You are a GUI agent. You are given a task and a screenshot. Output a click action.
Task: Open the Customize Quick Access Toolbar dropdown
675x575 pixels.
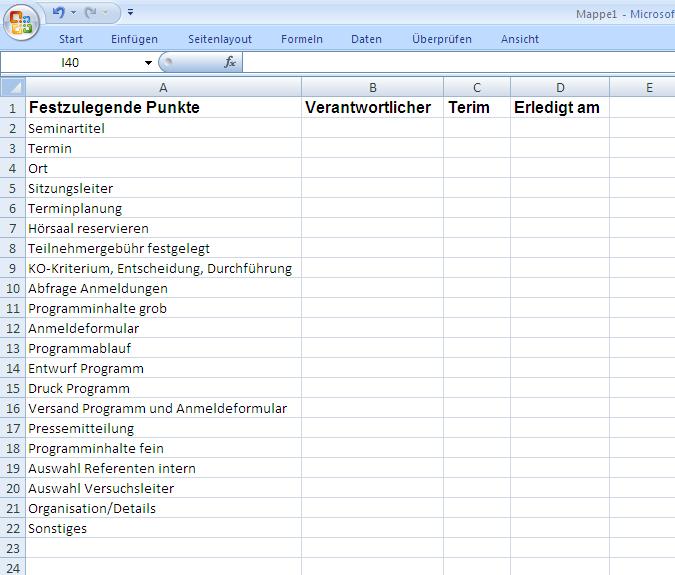(x=130, y=12)
